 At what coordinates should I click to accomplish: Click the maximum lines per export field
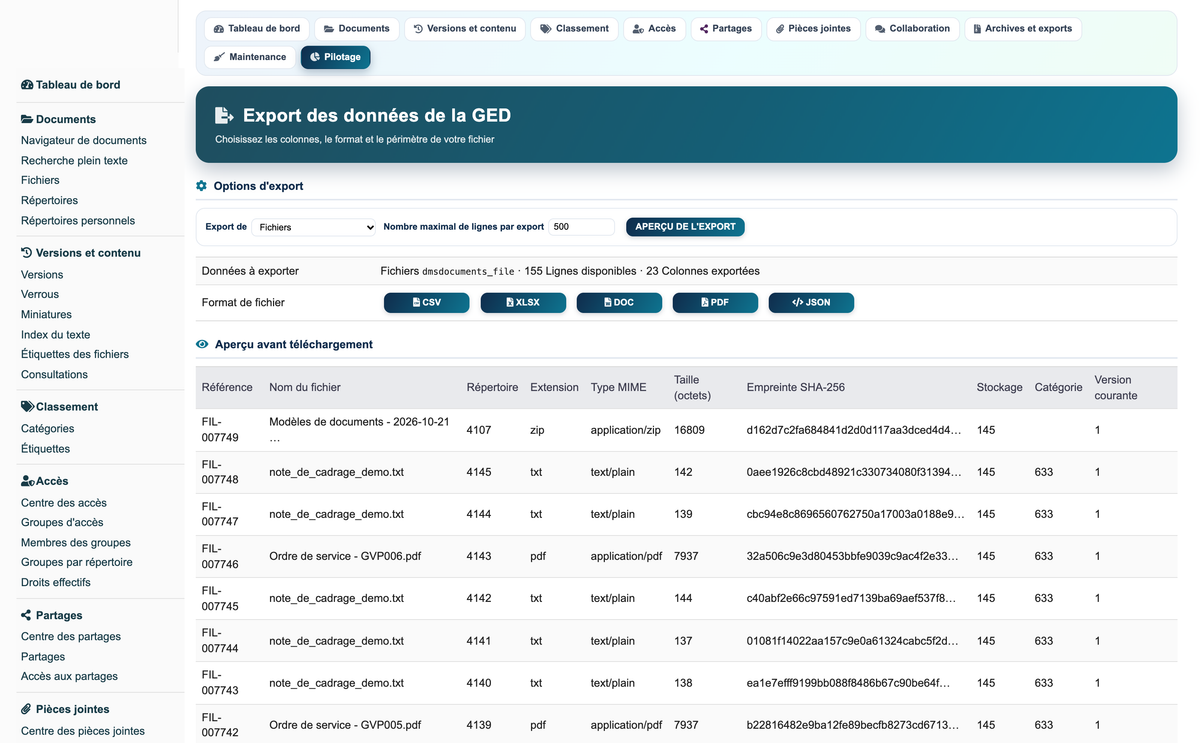point(581,227)
